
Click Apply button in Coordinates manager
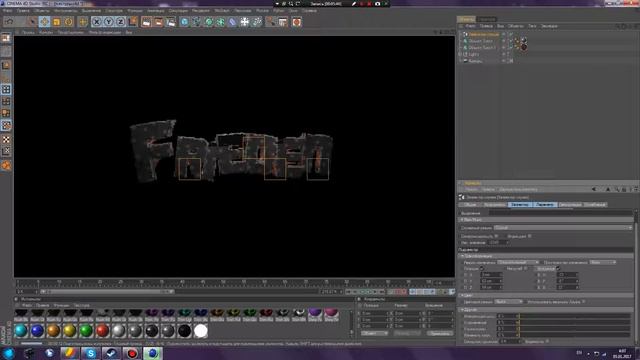coord(440,333)
